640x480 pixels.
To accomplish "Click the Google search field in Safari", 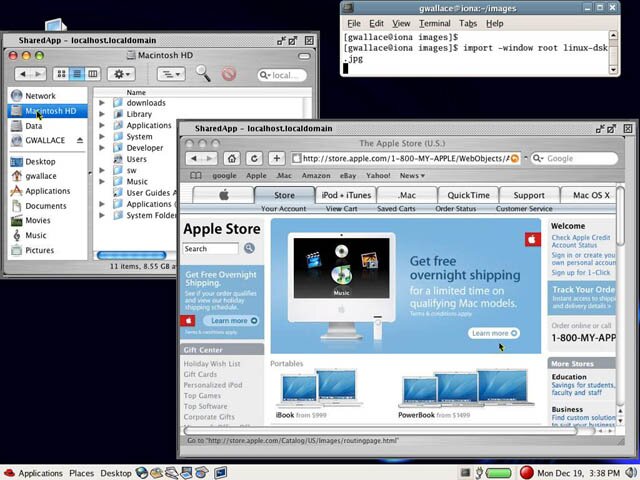I will (x=574, y=158).
